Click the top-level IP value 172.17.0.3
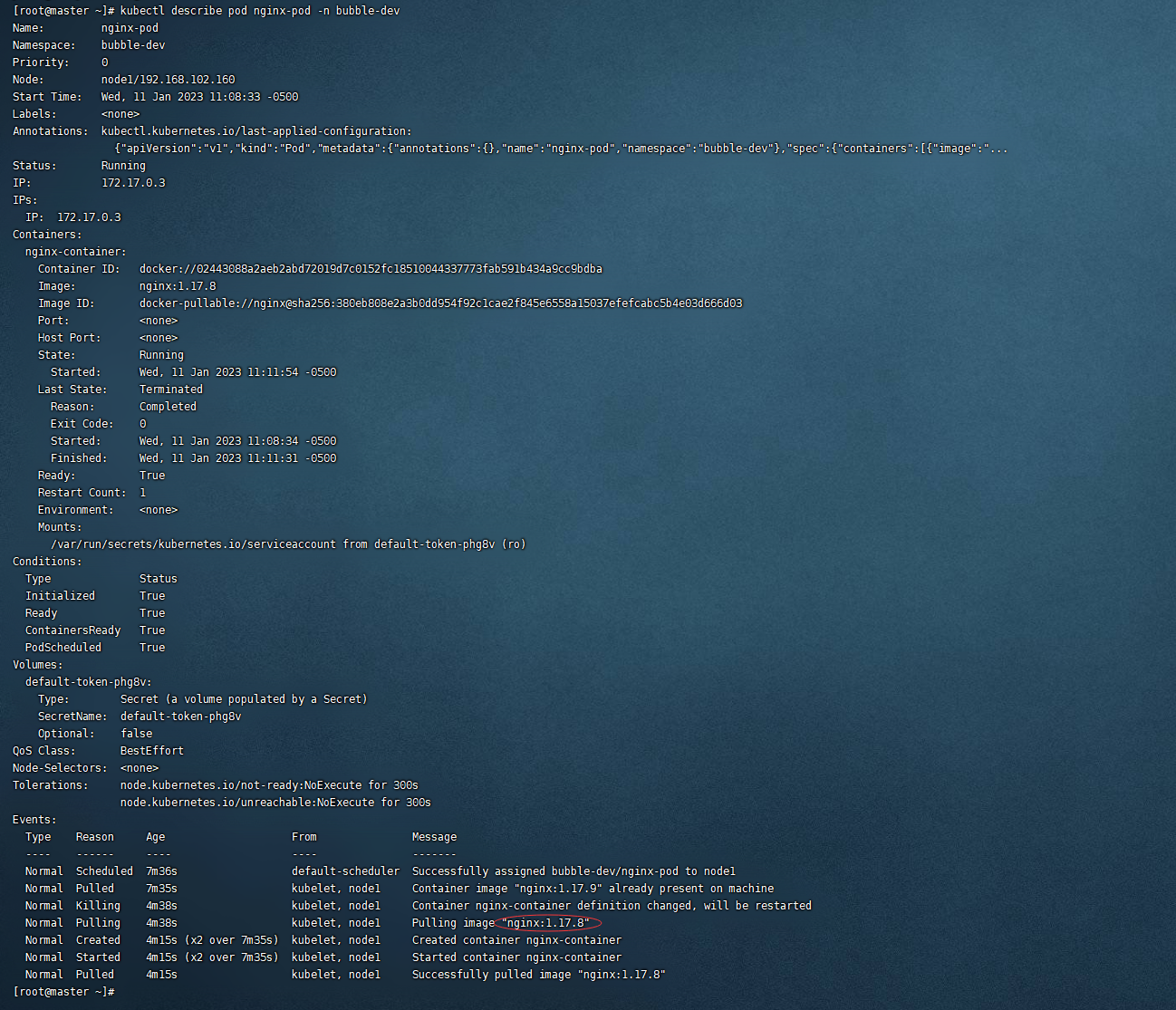Screen dimensions: 1176x1010 click(133, 183)
